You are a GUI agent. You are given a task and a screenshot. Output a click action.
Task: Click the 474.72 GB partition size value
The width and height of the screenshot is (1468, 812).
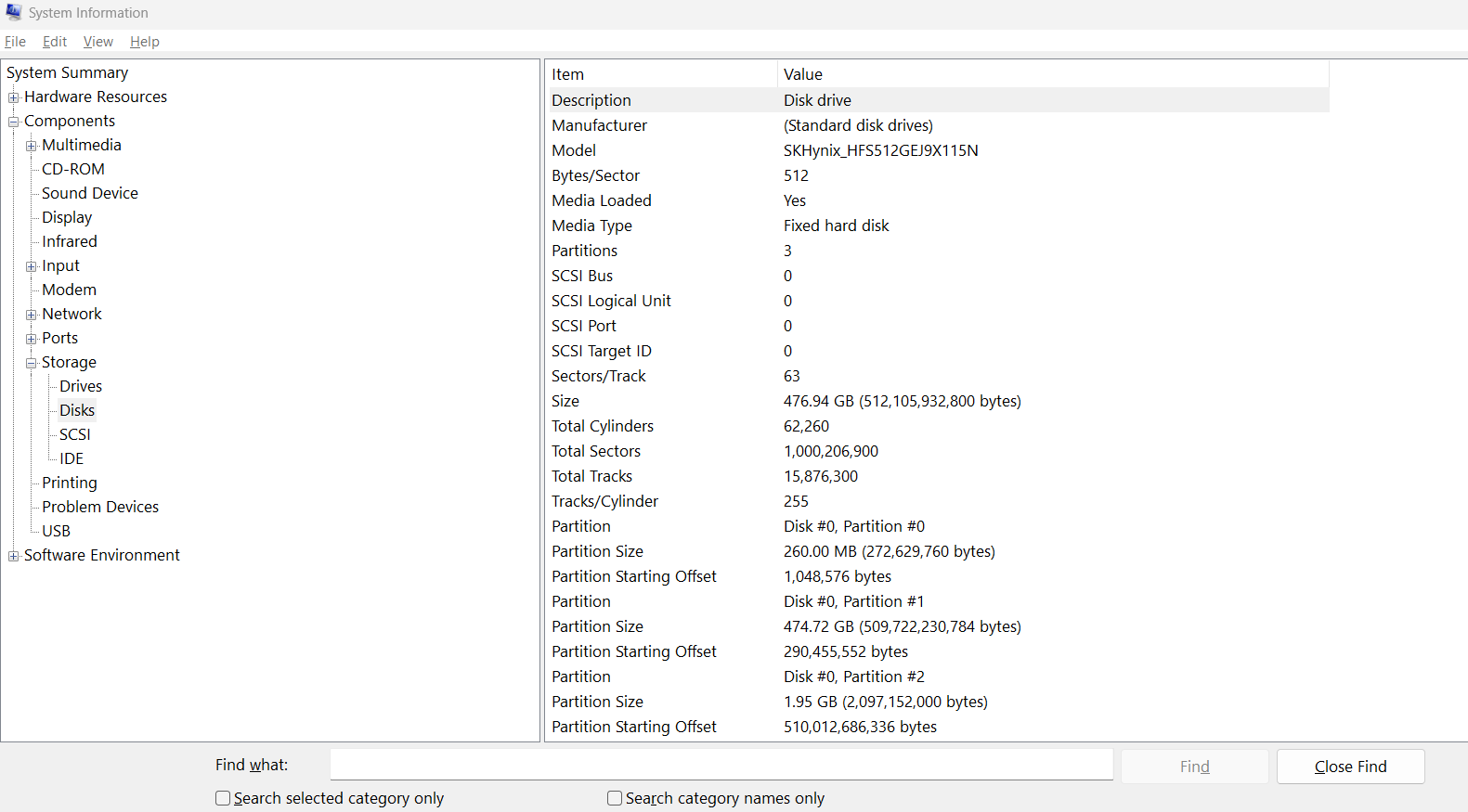pos(903,626)
